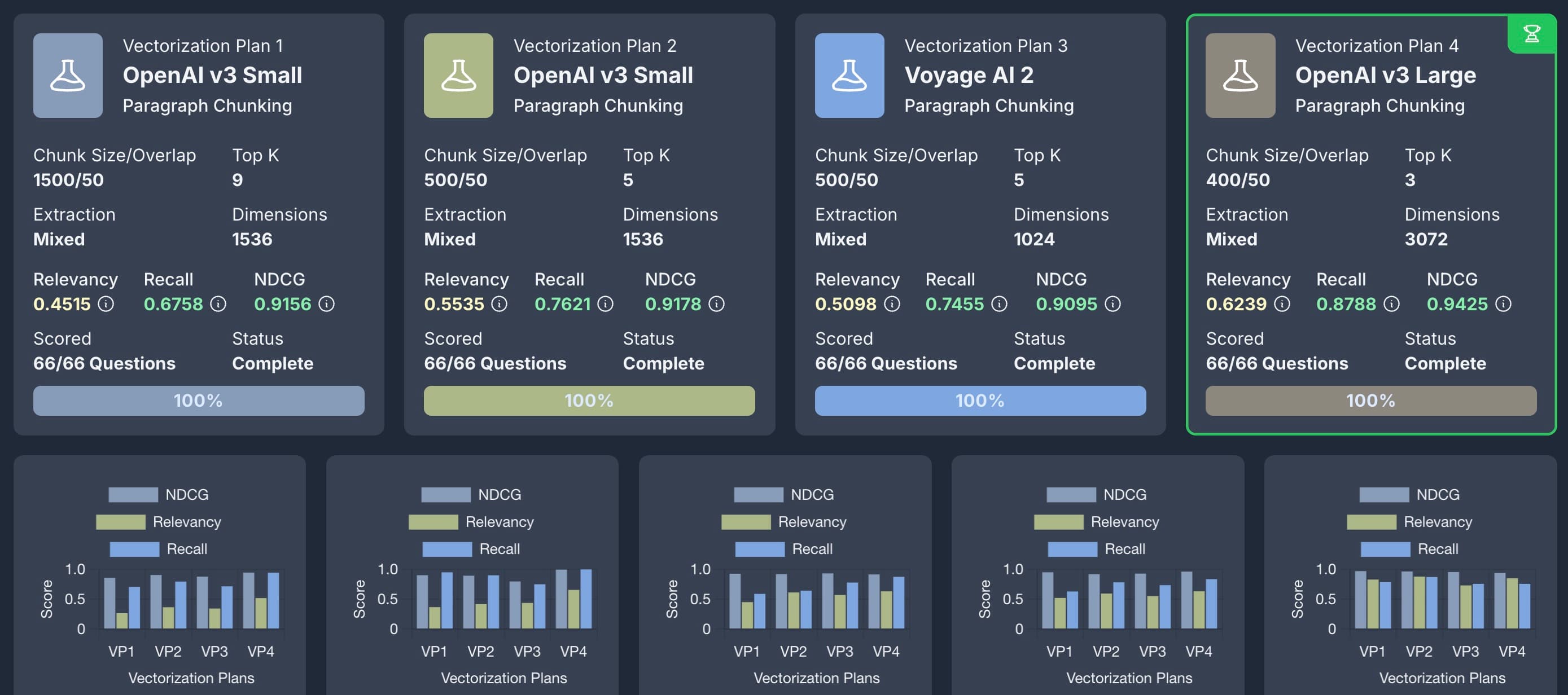Click the Vectorization Plan 2 label
The height and width of the screenshot is (695, 1568).
tap(595, 46)
